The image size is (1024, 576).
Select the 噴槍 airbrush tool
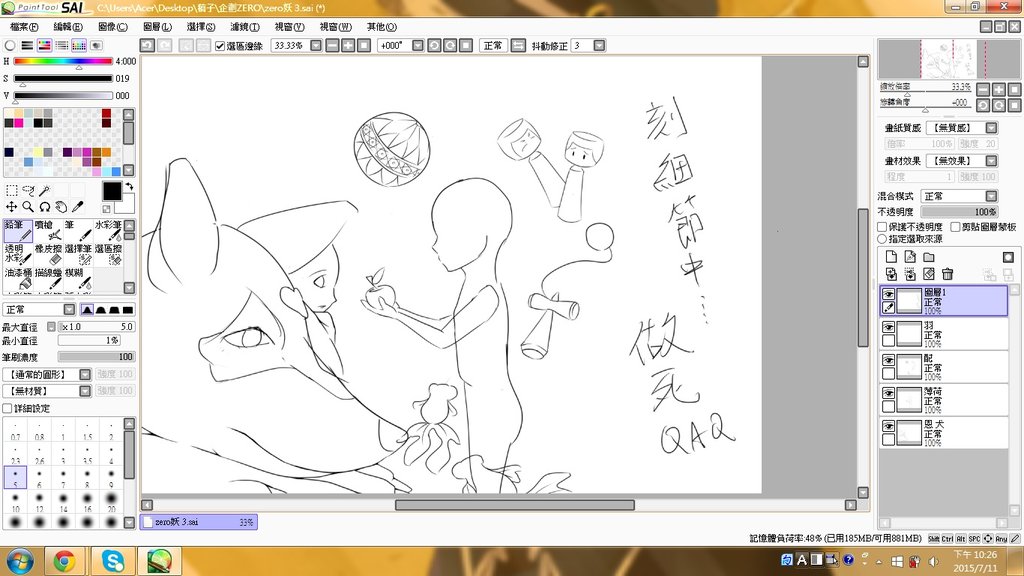pyautogui.click(x=48, y=231)
